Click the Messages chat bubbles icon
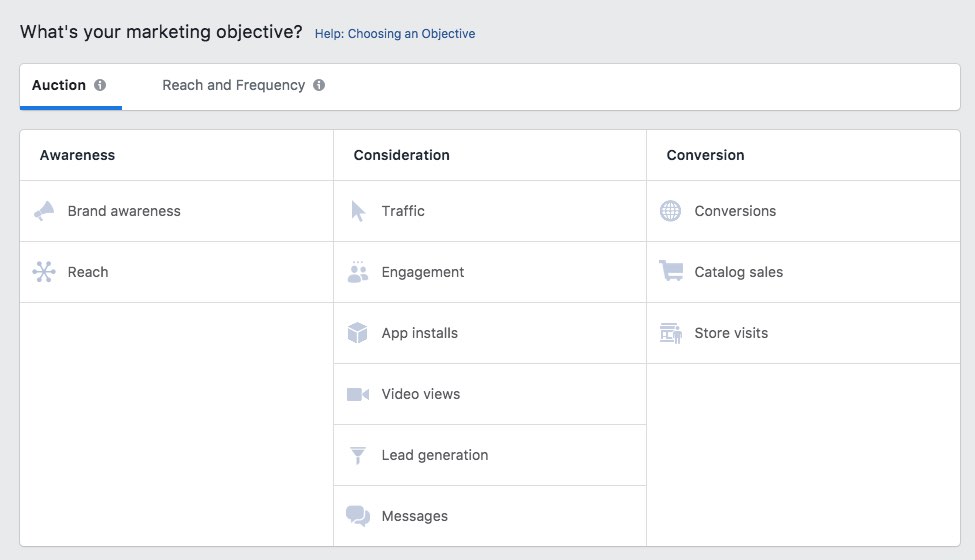975x560 pixels. click(x=358, y=516)
